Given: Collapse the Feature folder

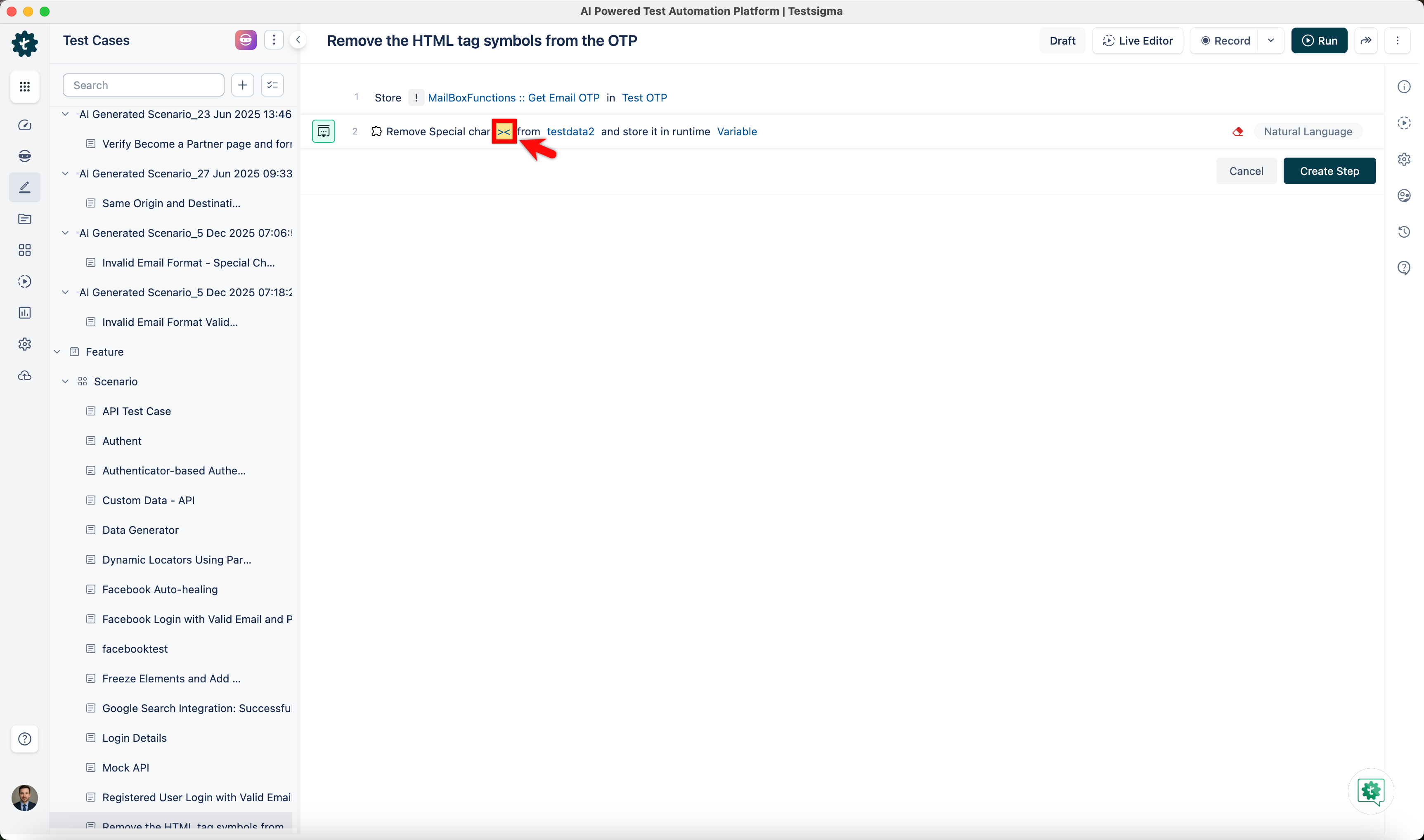Looking at the screenshot, I should 57,352.
